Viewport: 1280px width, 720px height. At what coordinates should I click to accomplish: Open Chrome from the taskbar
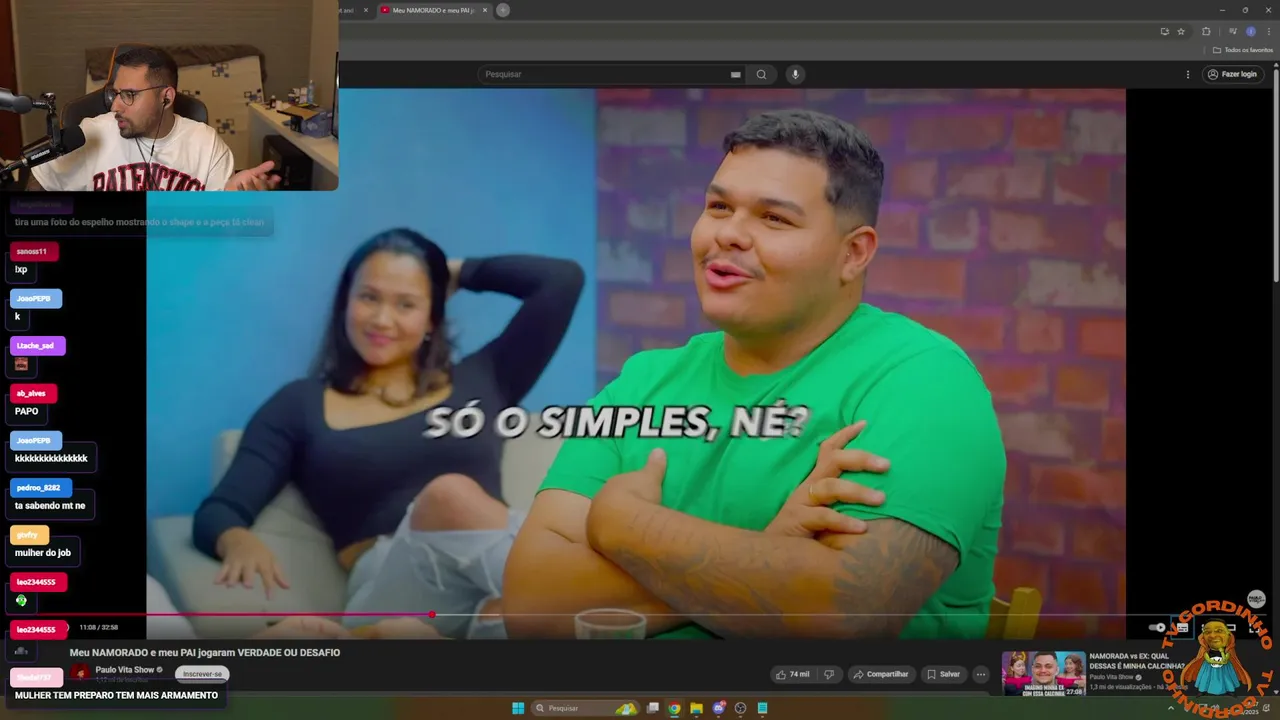[x=675, y=708]
